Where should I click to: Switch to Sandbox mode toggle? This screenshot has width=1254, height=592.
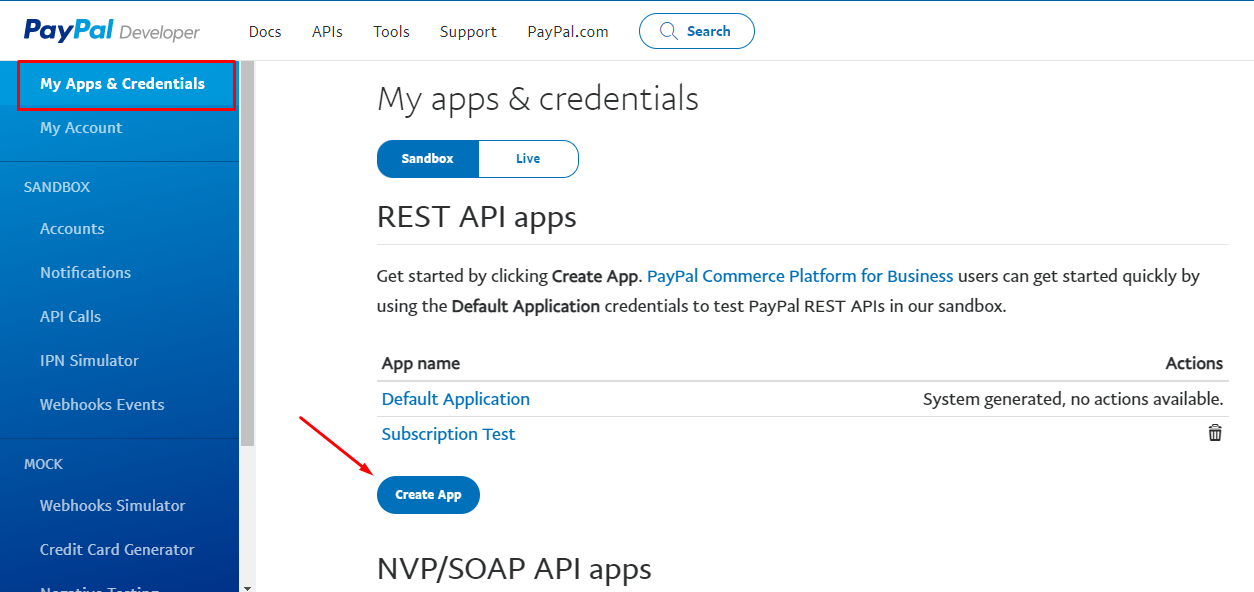pyautogui.click(x=428, y=159)
